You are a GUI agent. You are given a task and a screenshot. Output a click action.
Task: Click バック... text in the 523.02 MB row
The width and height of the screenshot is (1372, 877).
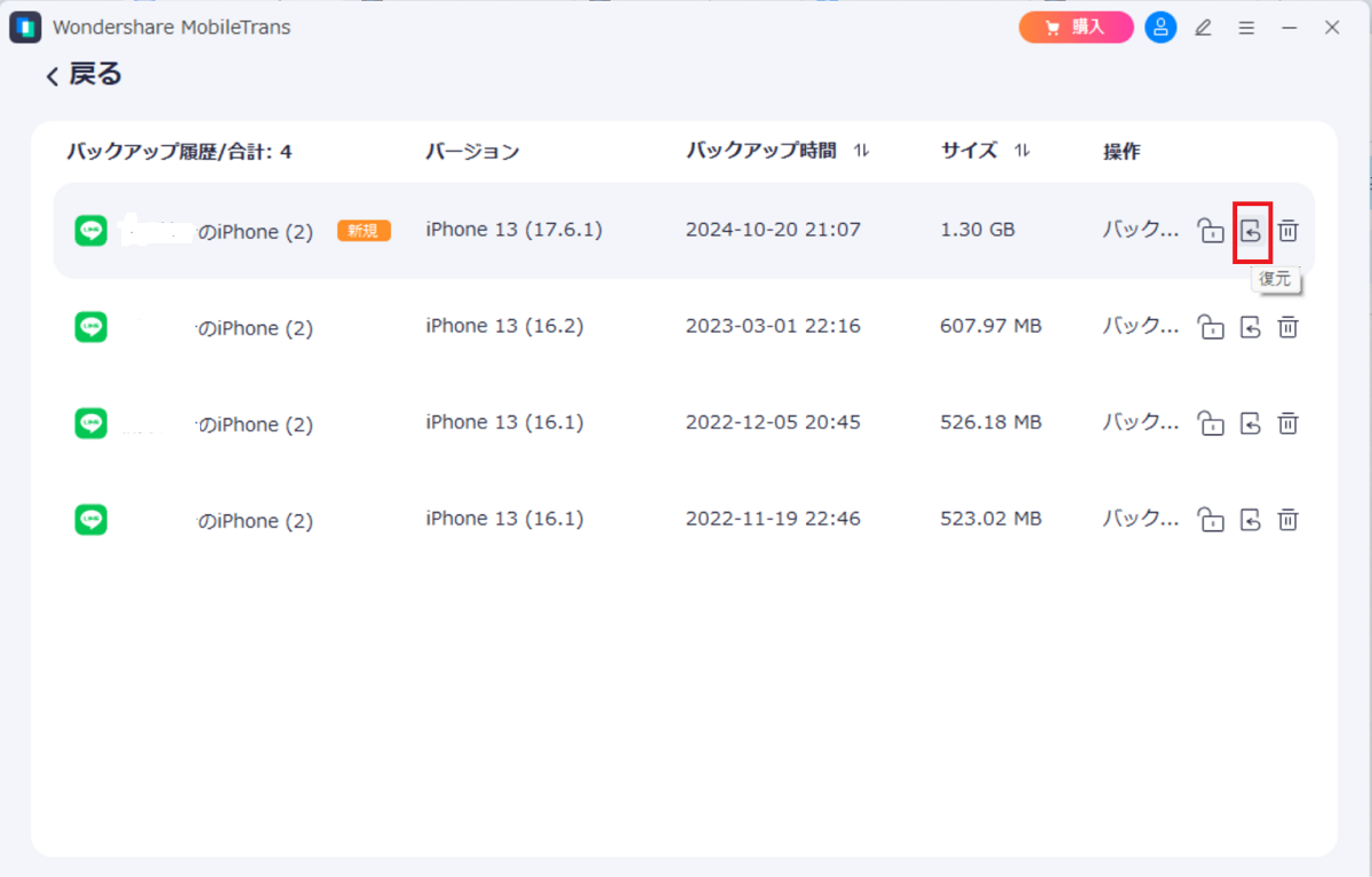pyautogui.click(x=1140, y=518)
